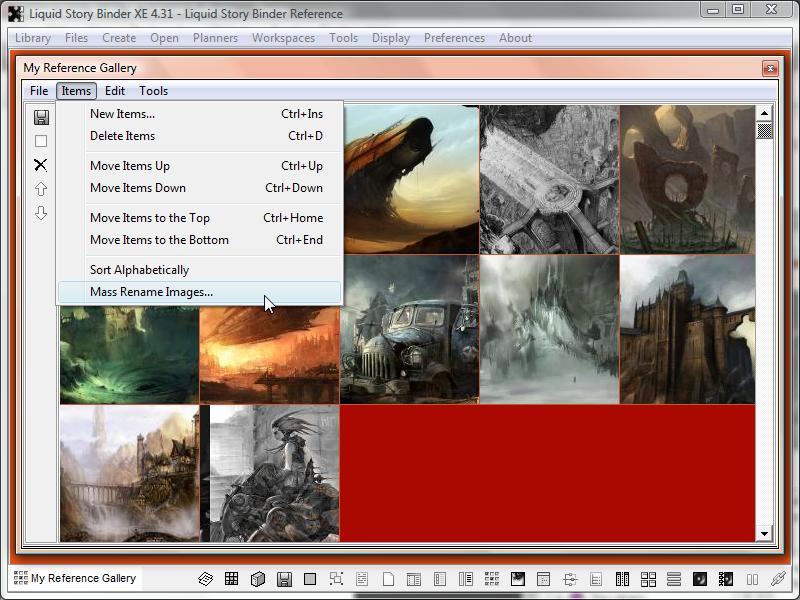Choose New Items from the Items menu
This screenshot has width=800, height=600.
click(x=122, y=114)
